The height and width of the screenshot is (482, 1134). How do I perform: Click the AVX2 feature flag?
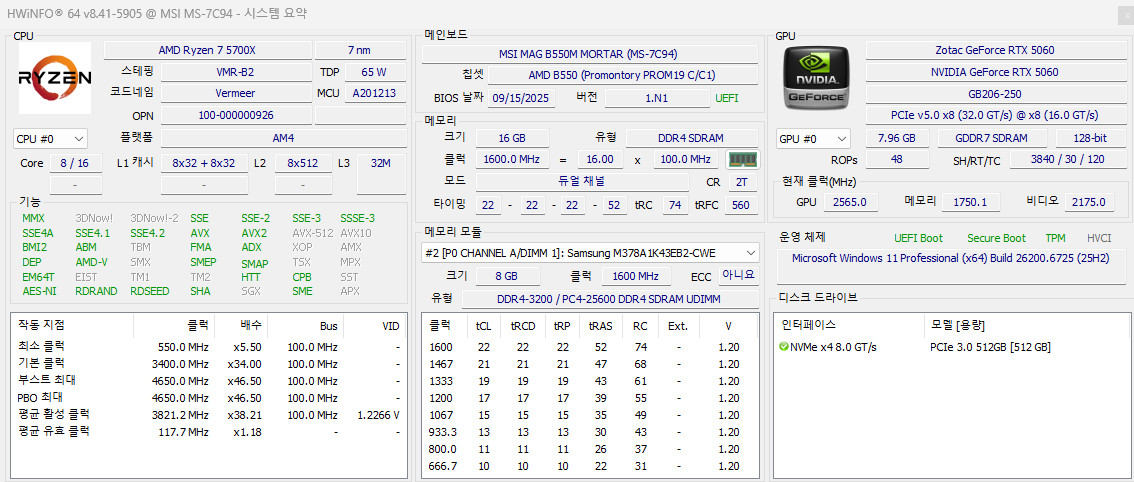254,233
